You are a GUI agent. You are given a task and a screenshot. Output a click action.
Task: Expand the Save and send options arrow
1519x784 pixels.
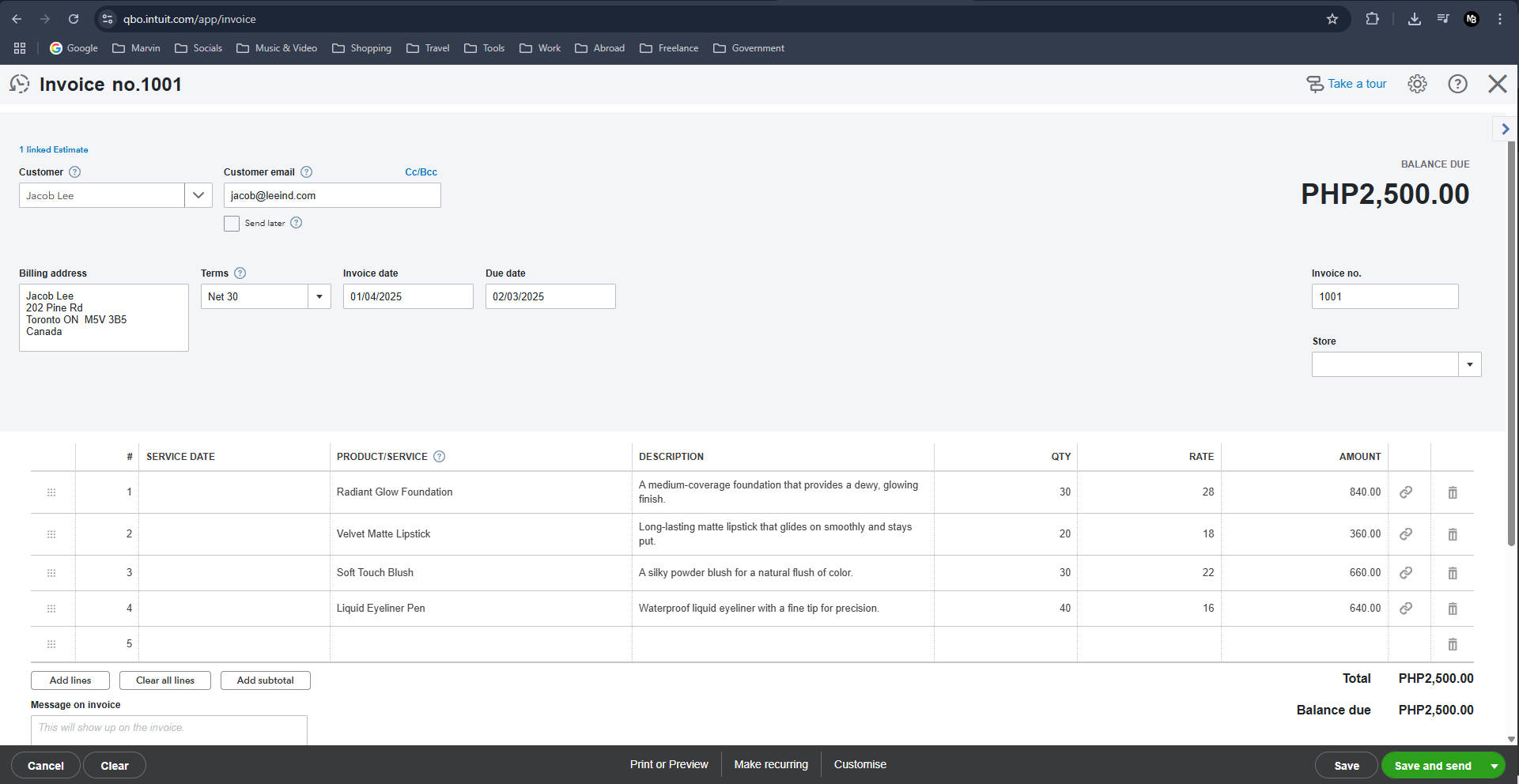1494,766
